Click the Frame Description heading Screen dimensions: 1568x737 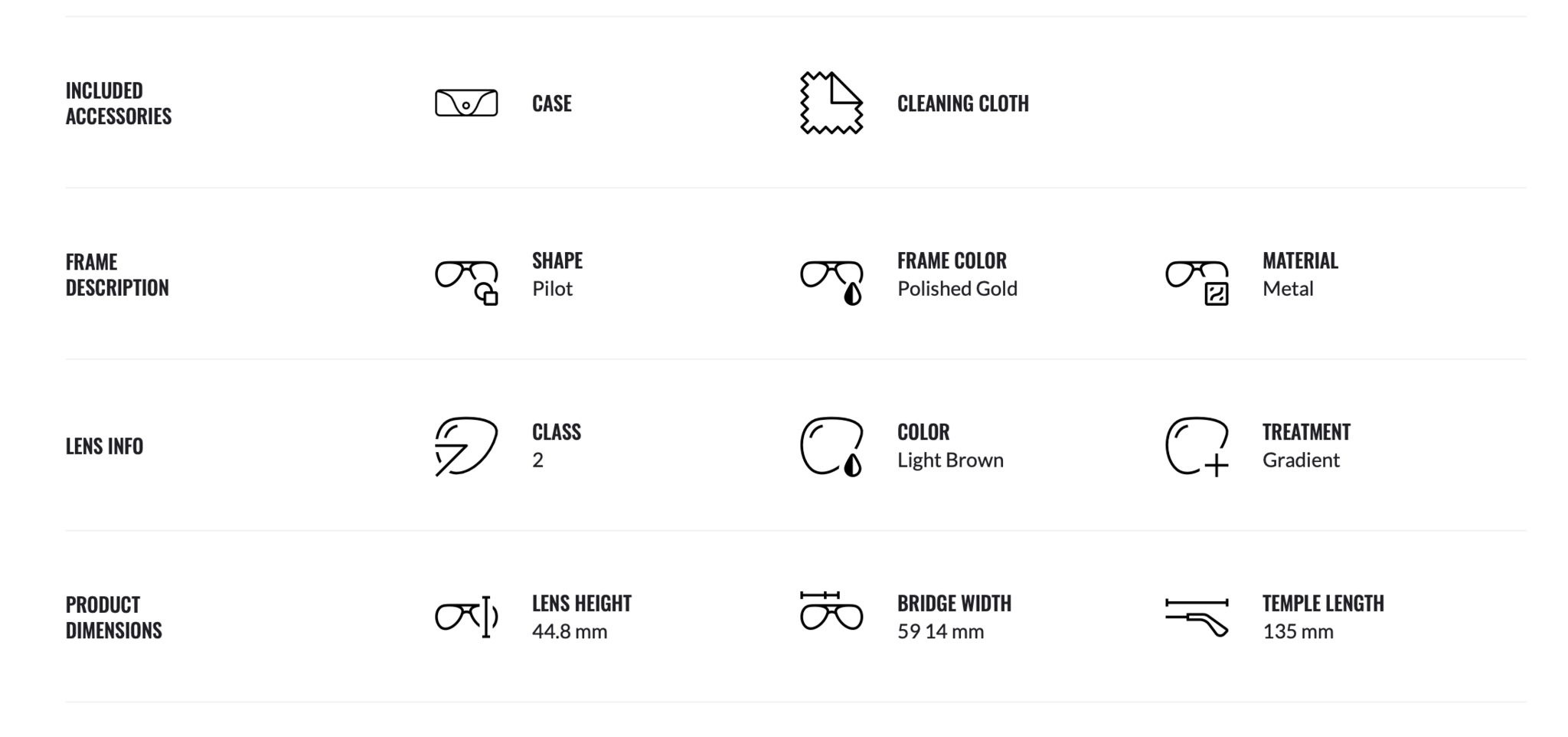(x=117, y=275)
